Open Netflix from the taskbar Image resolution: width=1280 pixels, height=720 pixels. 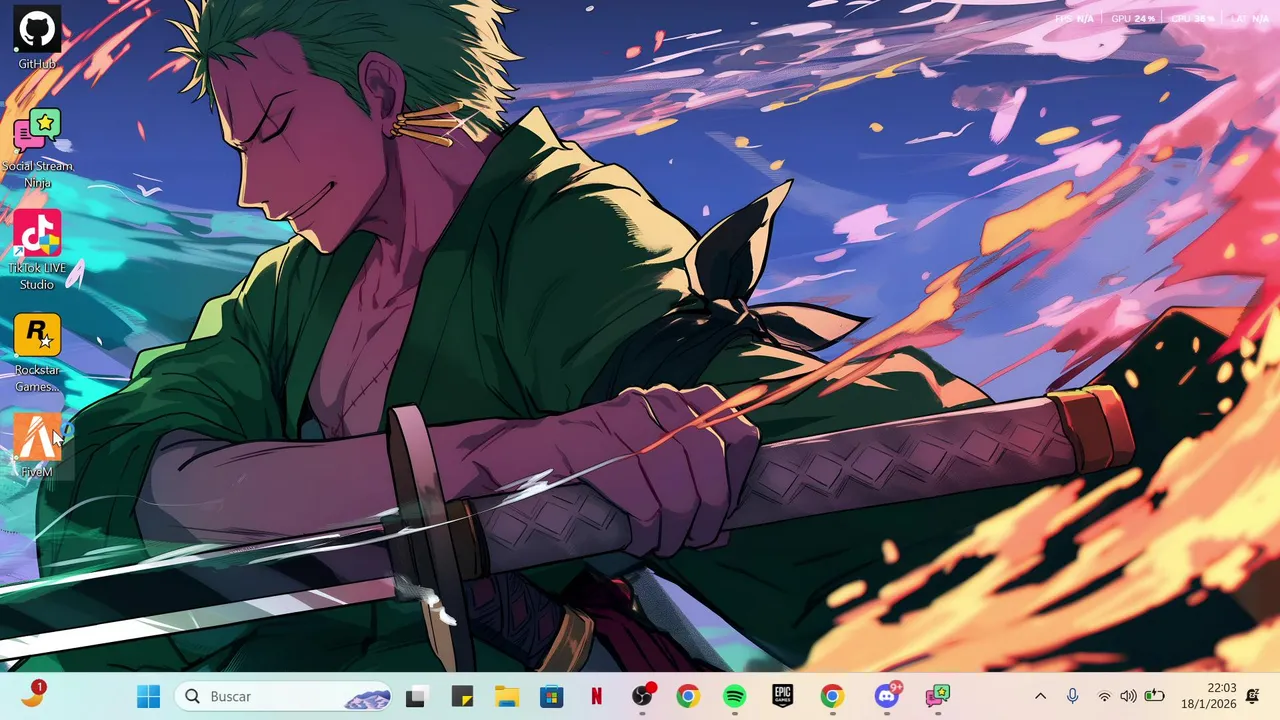[x=597, y=696]
